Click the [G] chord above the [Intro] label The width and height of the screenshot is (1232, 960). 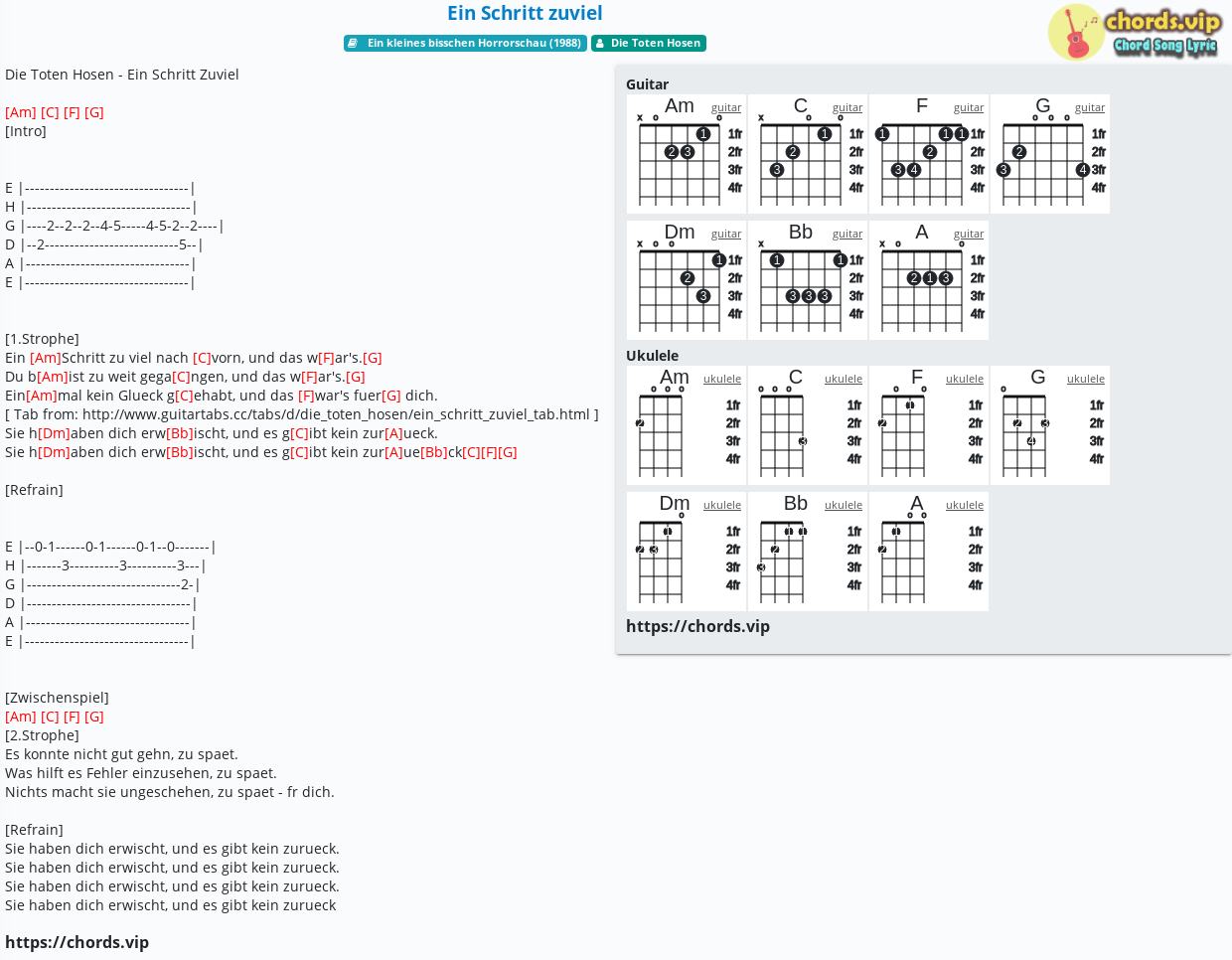tap(94, 112)
